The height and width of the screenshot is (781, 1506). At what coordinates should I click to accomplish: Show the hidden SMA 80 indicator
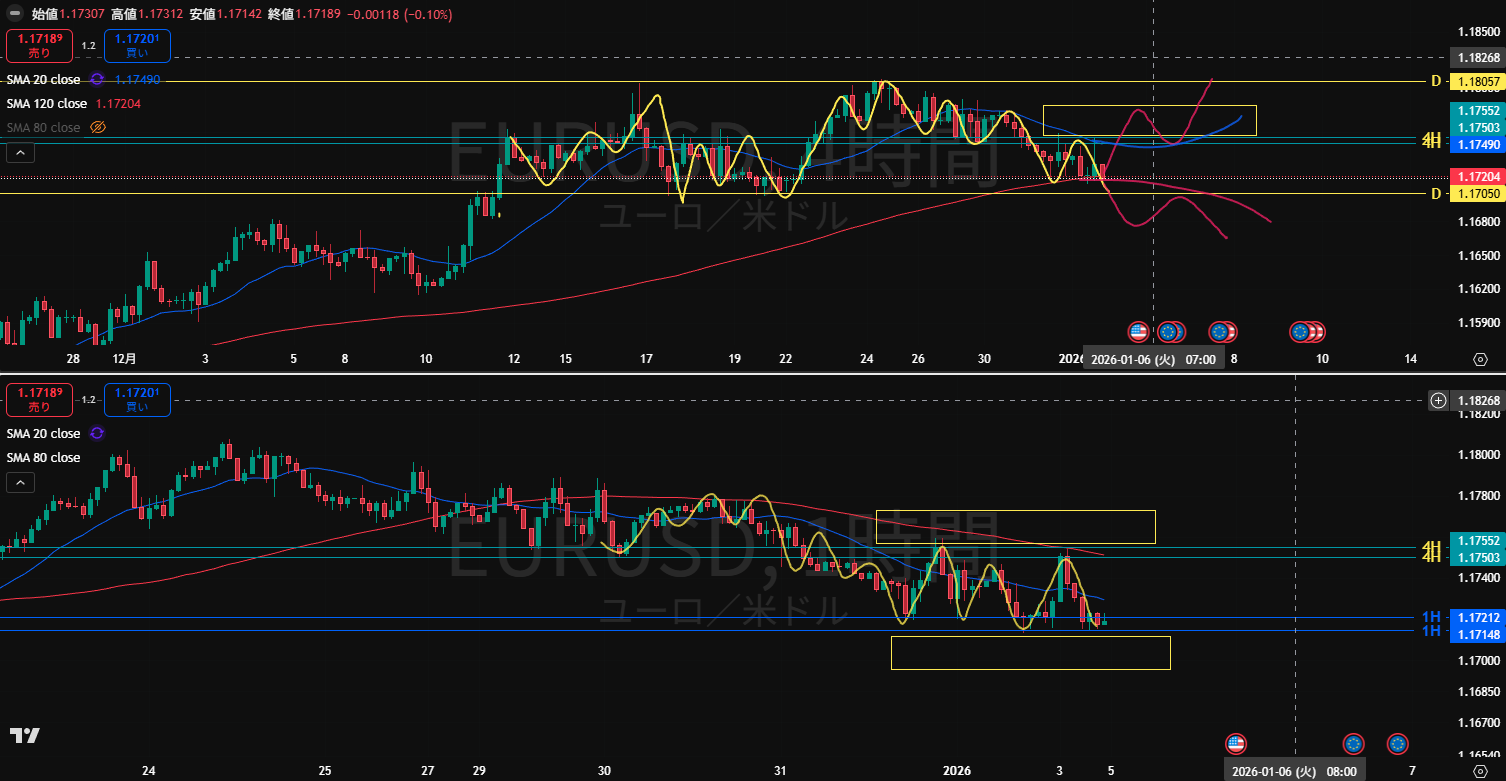98,127
